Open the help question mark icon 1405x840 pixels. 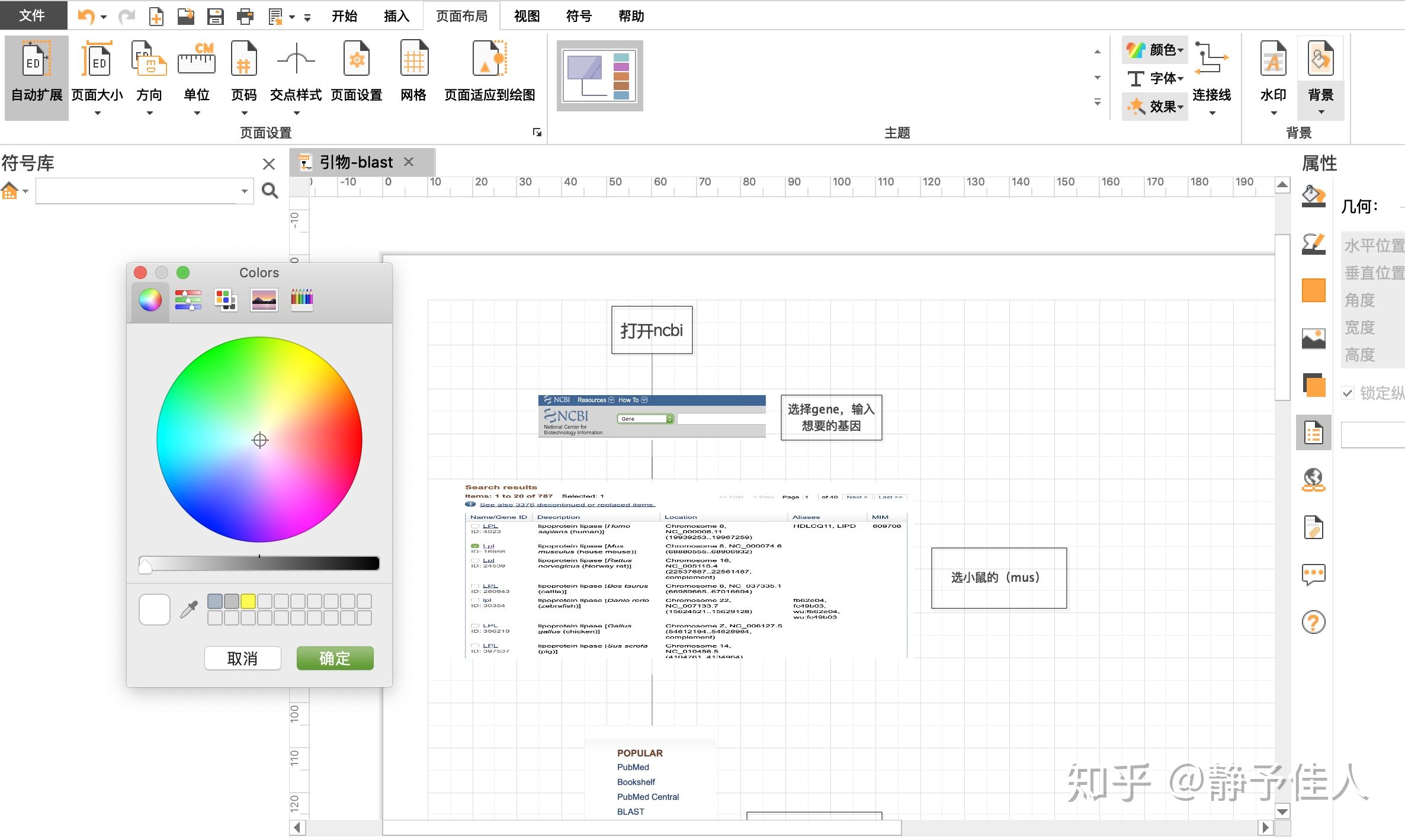pyautogui.click(x=1313, y=622)
